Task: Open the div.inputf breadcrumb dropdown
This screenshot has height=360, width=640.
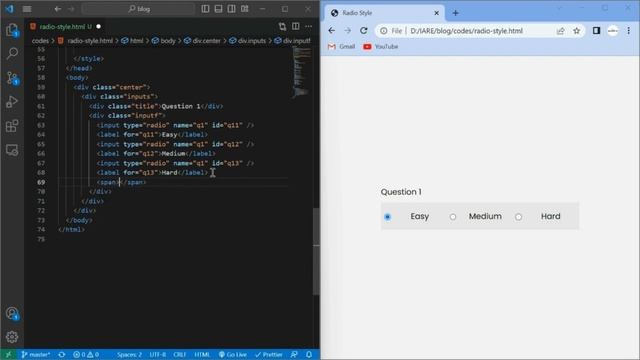Action: tap(293, 40)
